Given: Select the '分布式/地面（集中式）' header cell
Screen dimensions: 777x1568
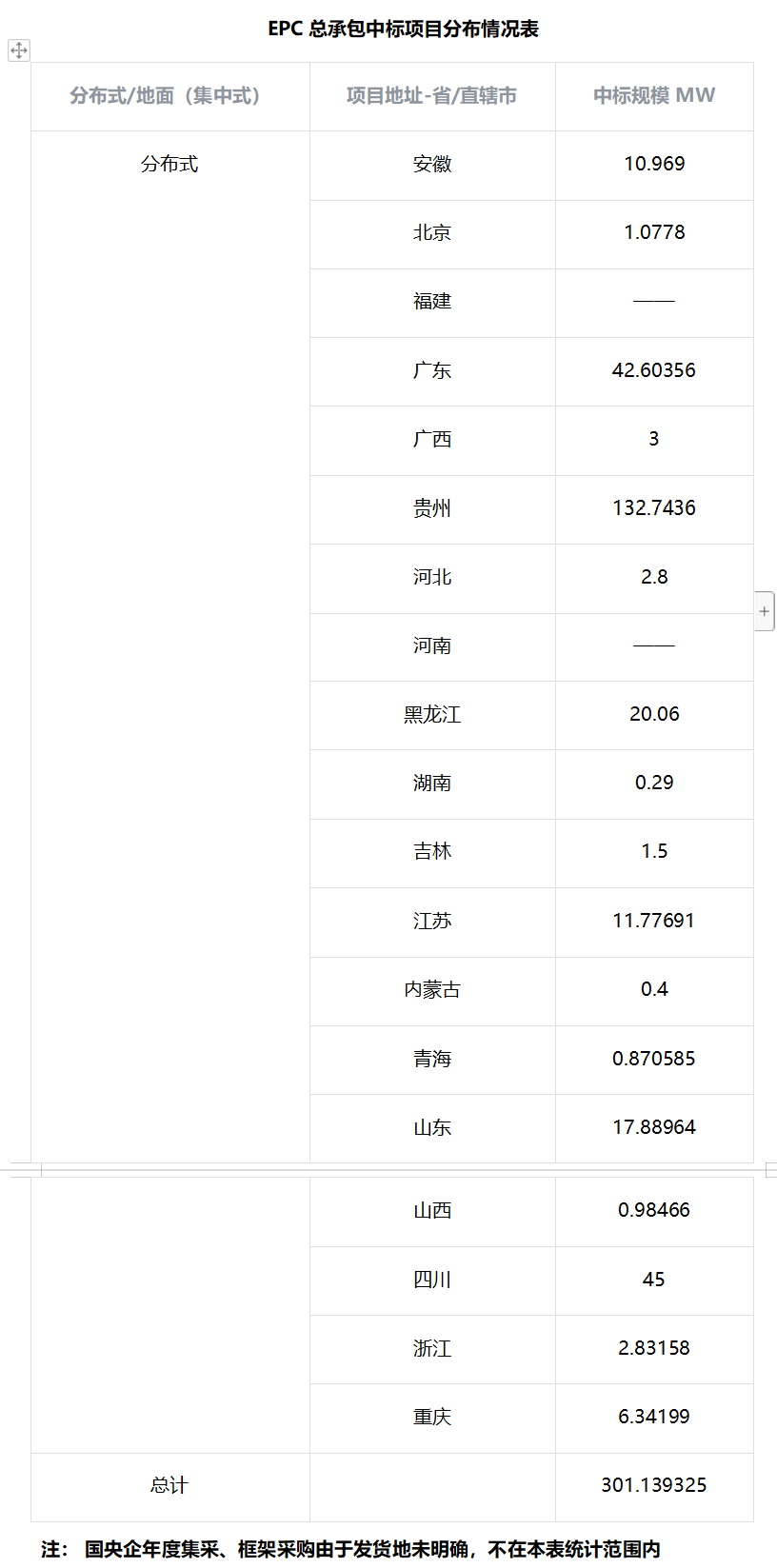Looking at the screenshot, I should [169, 96].
